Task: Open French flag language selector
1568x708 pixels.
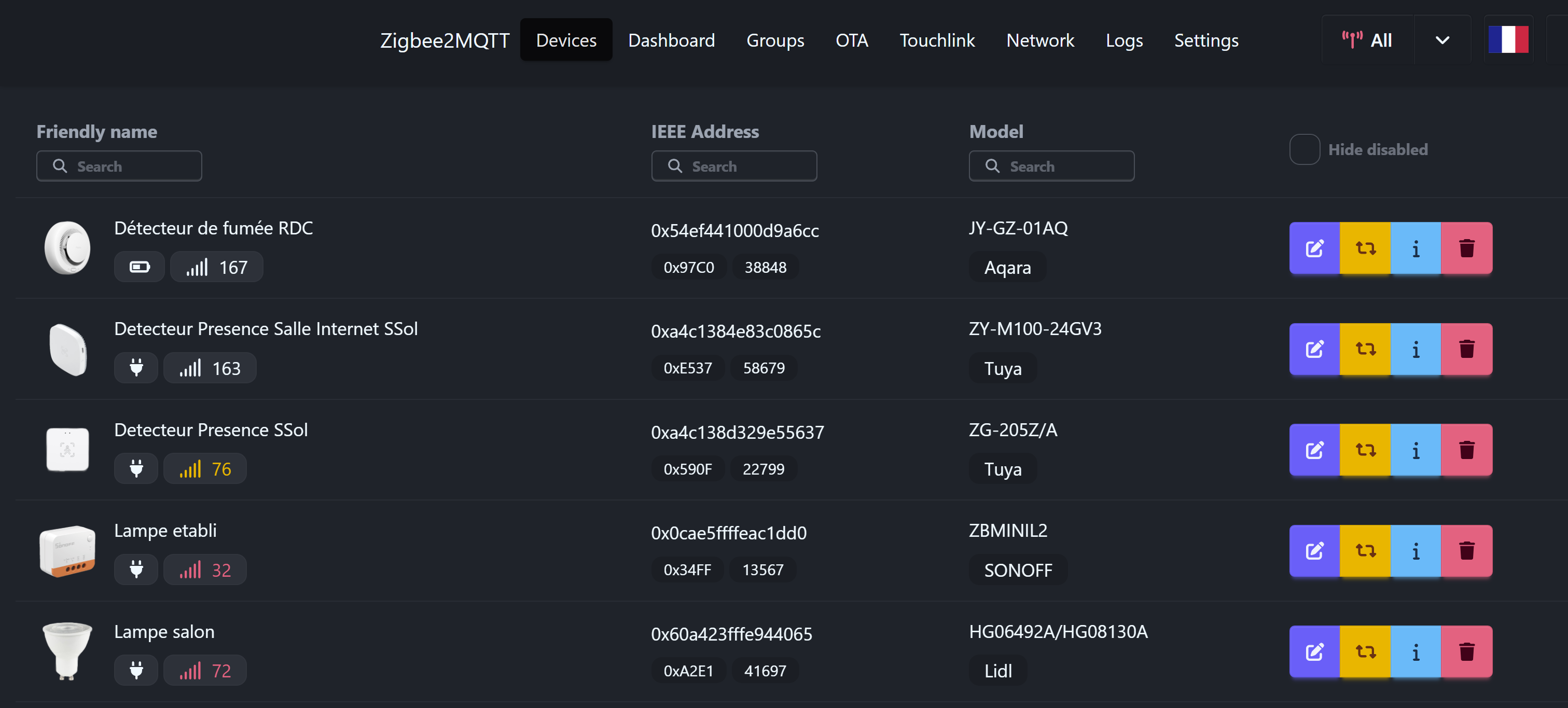Action: [x=1508, y=40]
